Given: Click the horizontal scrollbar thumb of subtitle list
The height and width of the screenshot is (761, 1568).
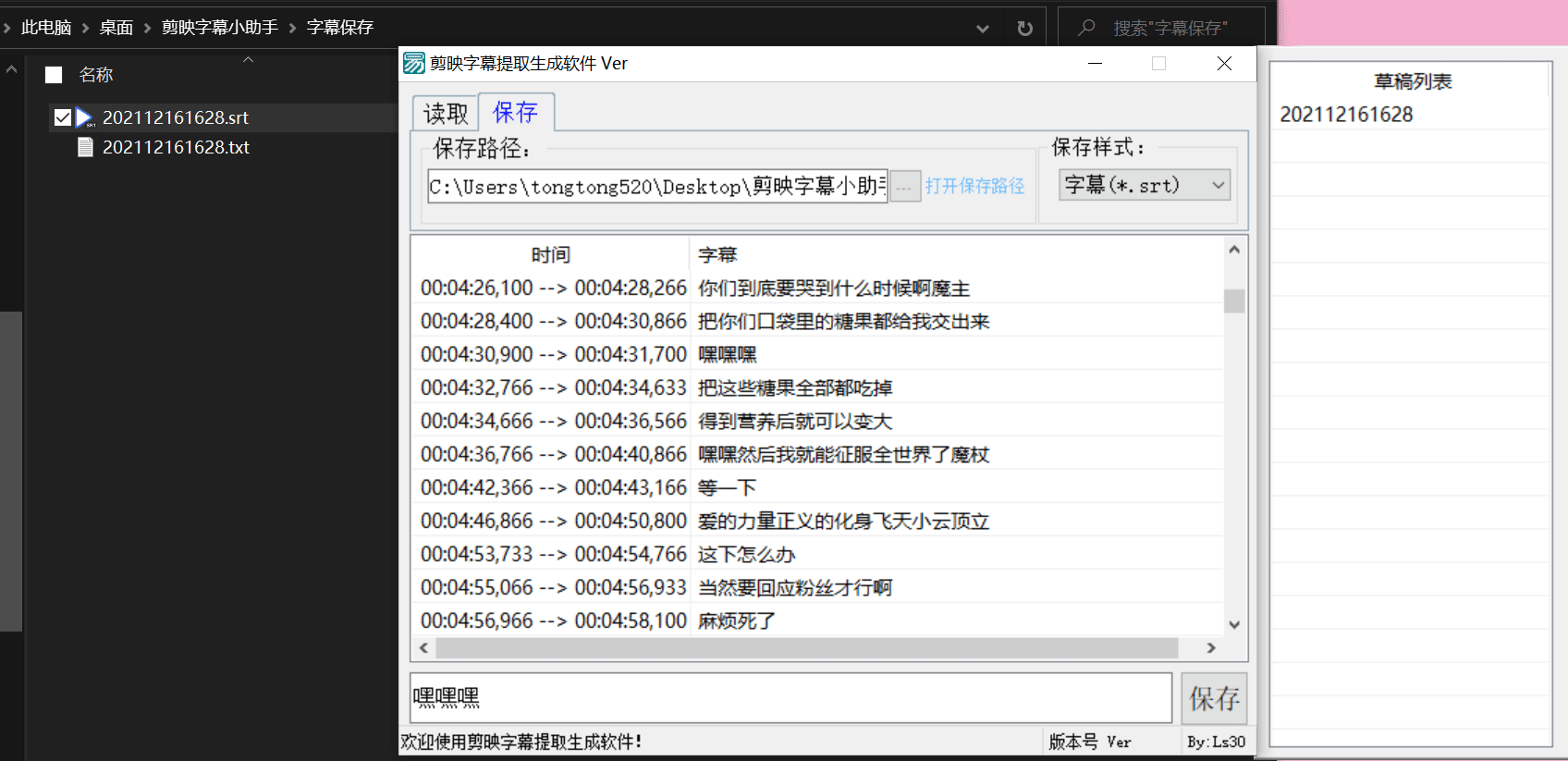Looking at the screenshot, I should 807,648.
